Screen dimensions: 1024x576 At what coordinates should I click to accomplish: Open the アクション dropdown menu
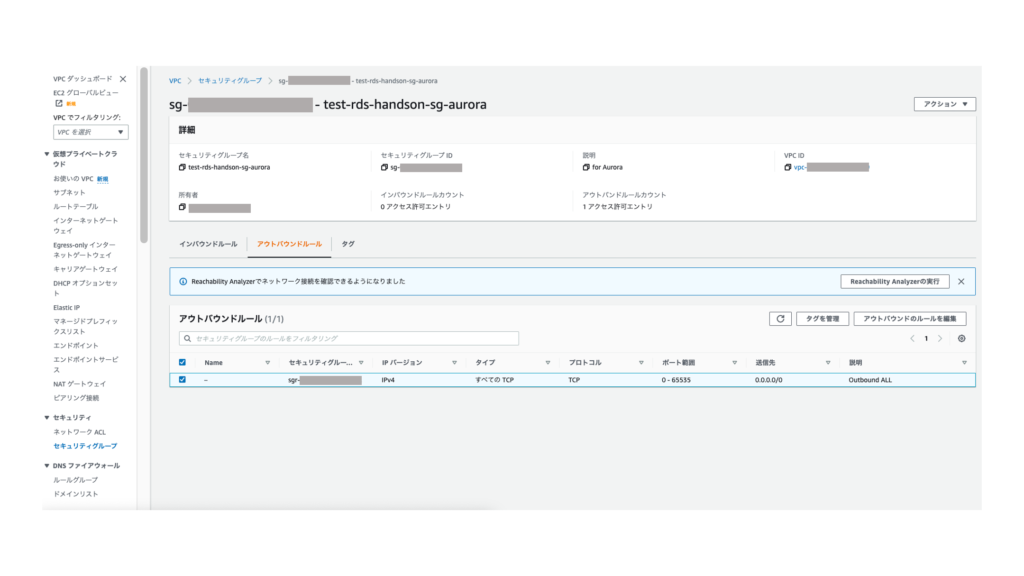944,104
